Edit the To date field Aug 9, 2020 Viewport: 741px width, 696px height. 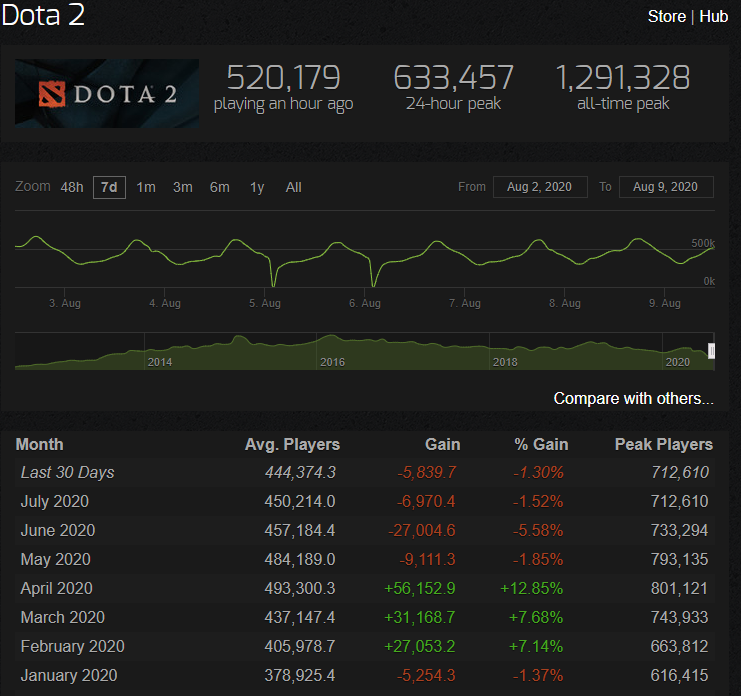tap(666, 187)
